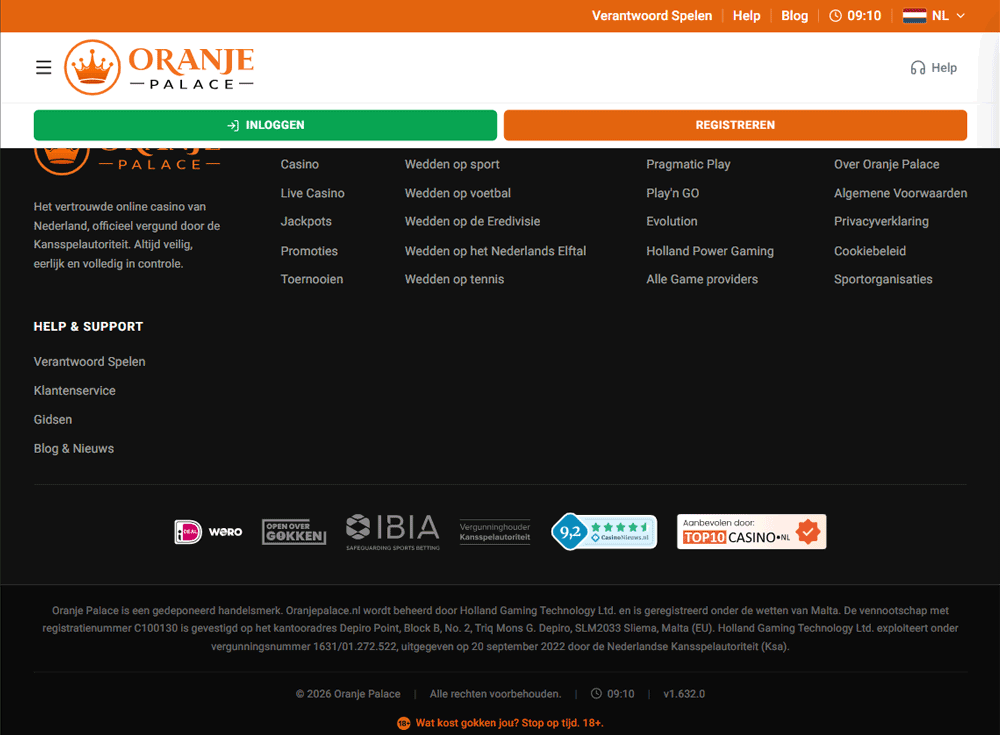Open Wedden op de Eredivisie link

click(473, 221)
